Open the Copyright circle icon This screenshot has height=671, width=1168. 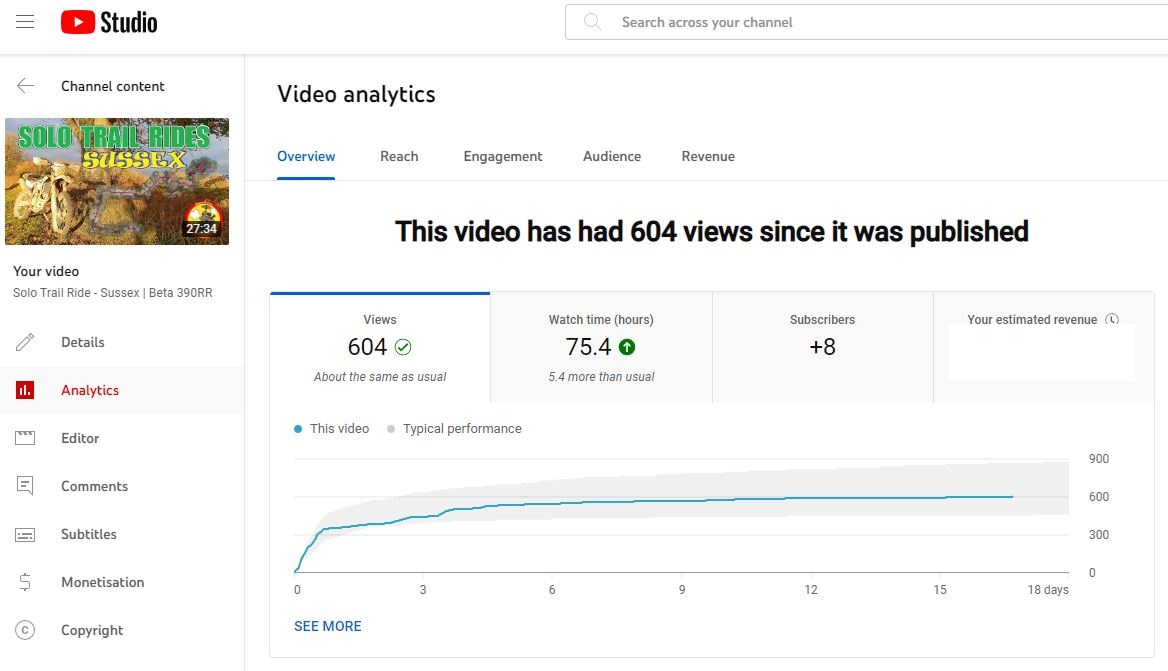pyautogui.click(x=25, y=630)
